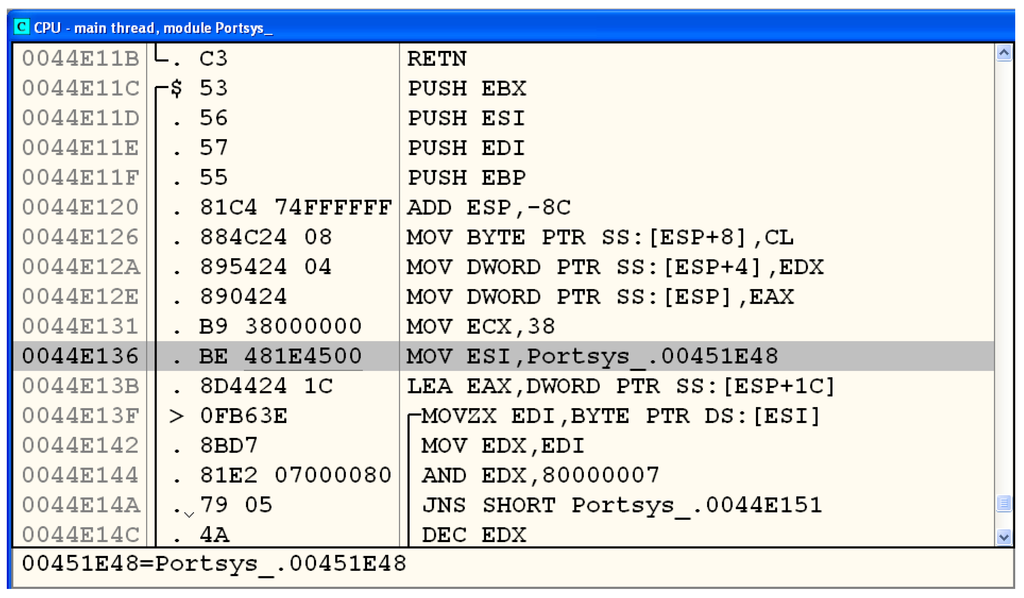The image size is (1024, 598).
Task: Select the highlighted MOV ESI,Portsys_.00451E48 instruction
Action: [x=592, y=357]
